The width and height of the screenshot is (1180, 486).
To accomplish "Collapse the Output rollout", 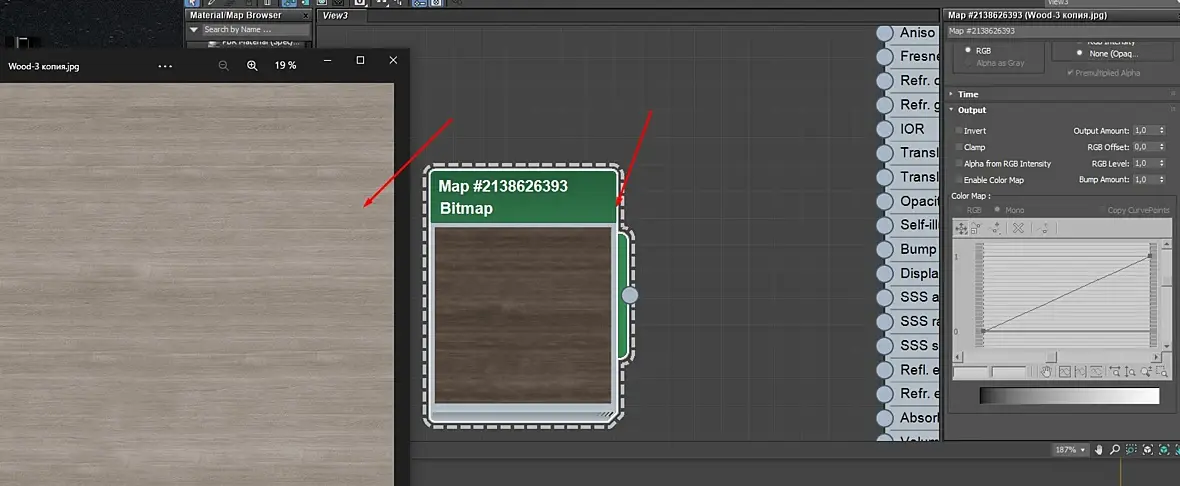I will (x=972, y=110).
